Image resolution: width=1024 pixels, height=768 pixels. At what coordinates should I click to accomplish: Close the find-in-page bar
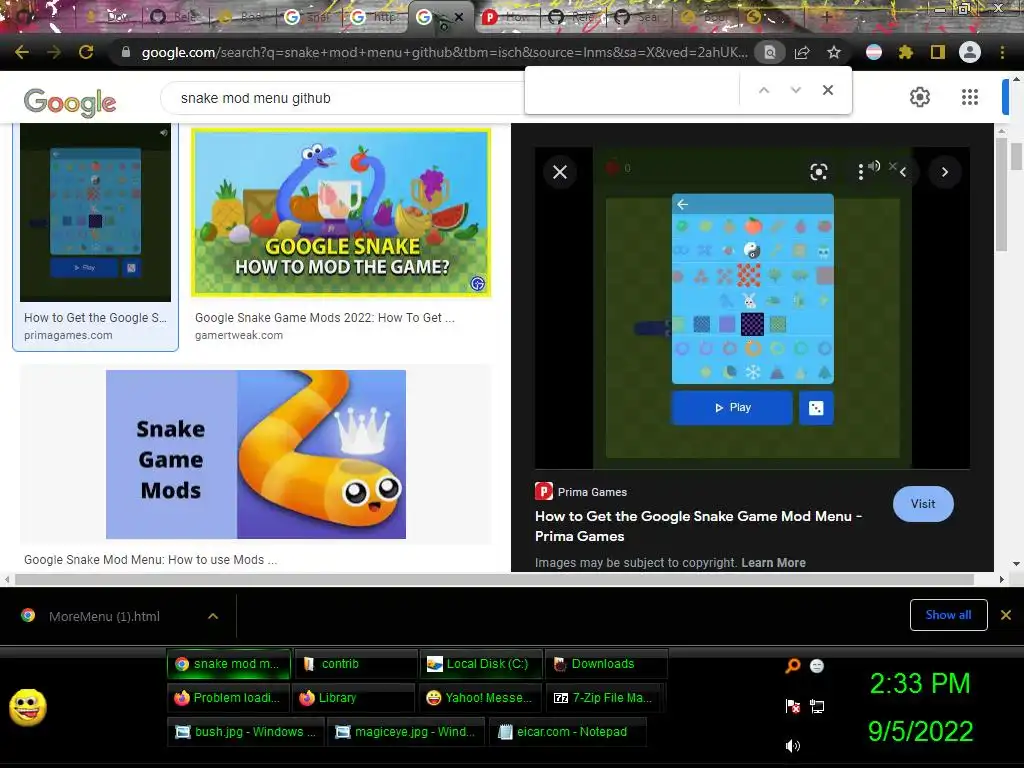827,90
